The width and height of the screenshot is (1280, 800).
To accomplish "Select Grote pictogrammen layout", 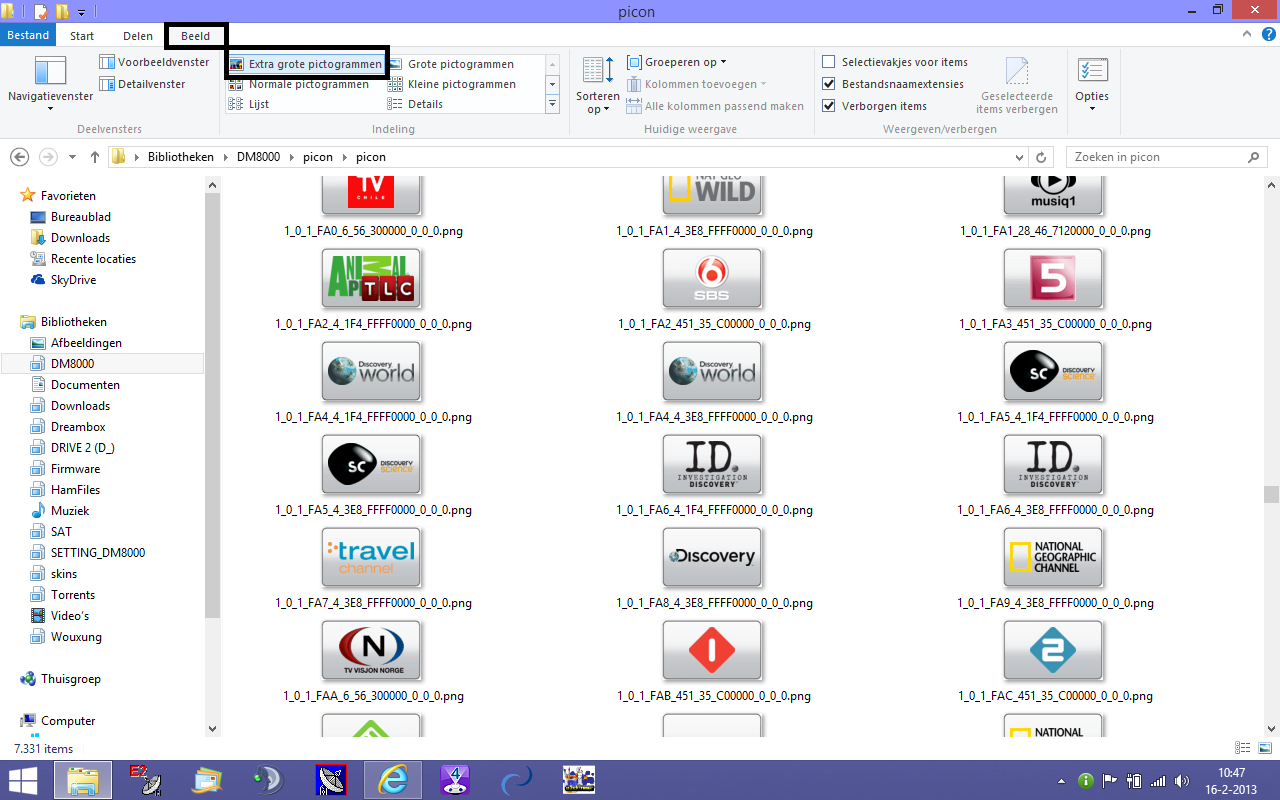I will click(x=451, y=64).
